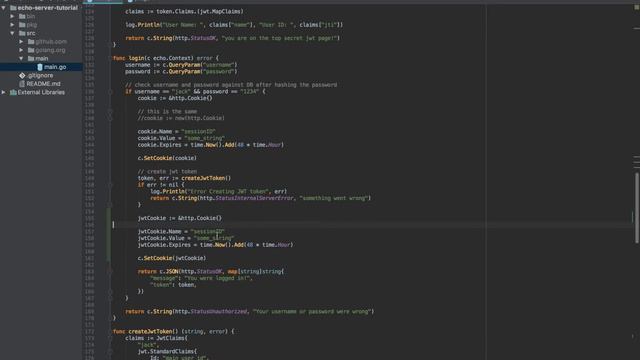This screenshot has width=640, height=360.
Task: Click the 'cookie.Value' assignment line
Action: pos(181,138)
